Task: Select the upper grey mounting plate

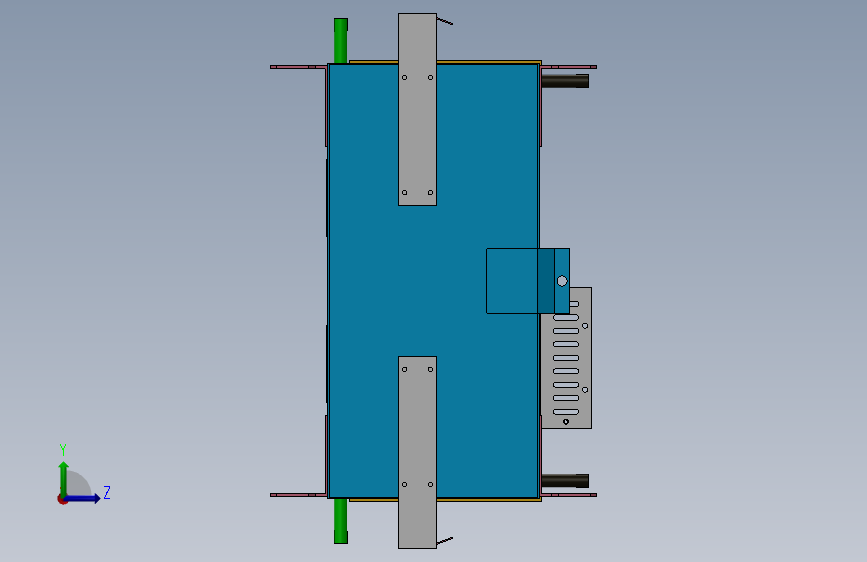Action: pyautogui.click(x=417, y=110)
